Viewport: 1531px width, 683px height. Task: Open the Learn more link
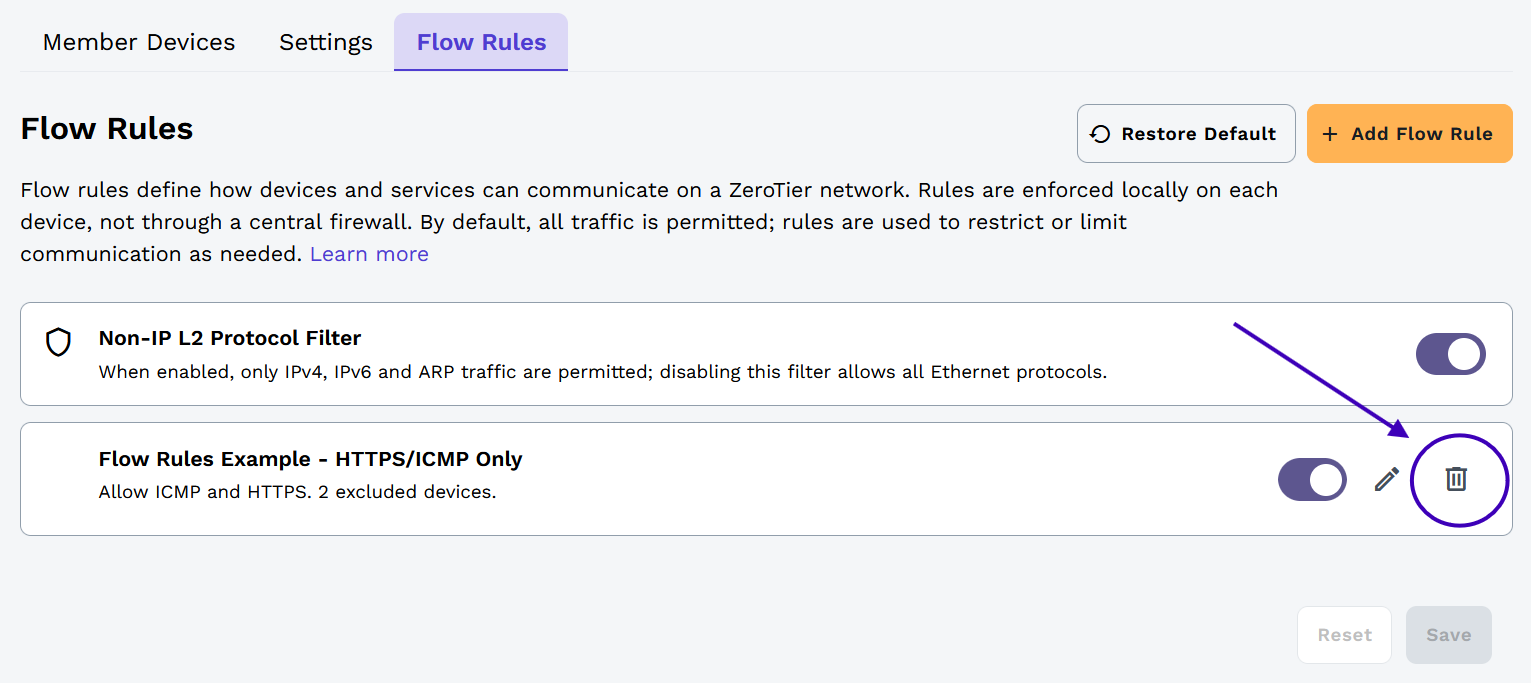click(x=368, y=253)
